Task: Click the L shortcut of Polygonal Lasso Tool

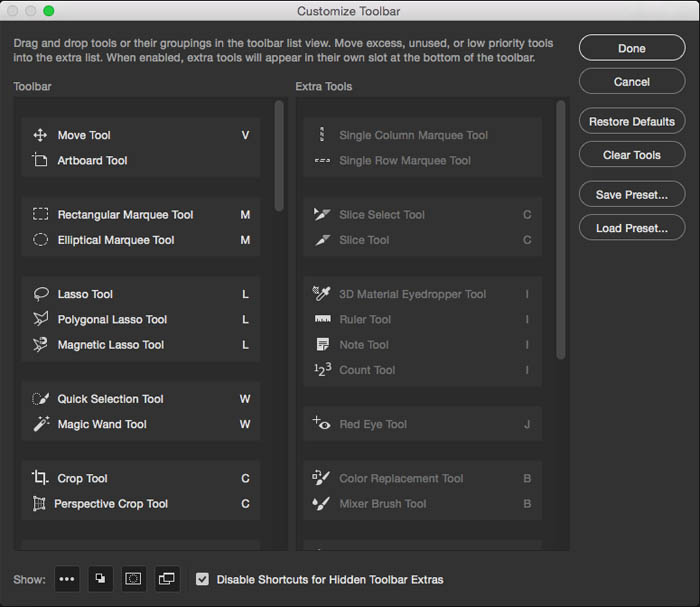Action: point(245,319)
